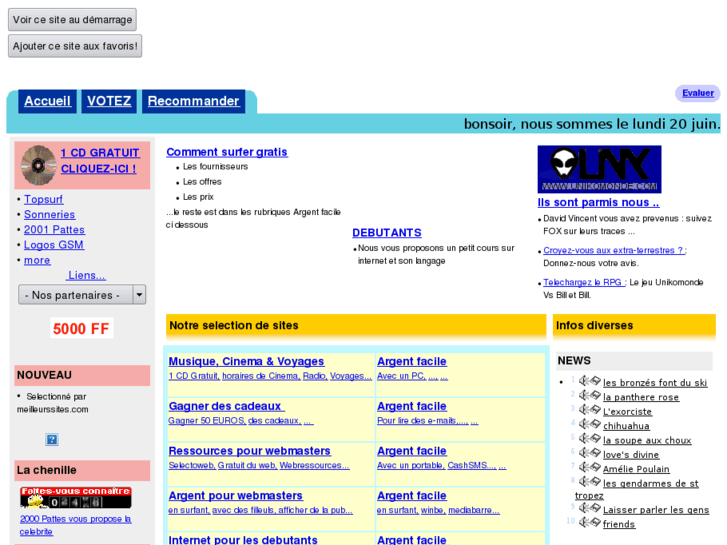Open 'Comment surfer gratis' link
The height and width of the screenshot is (545, 727).
pos(227,152)
